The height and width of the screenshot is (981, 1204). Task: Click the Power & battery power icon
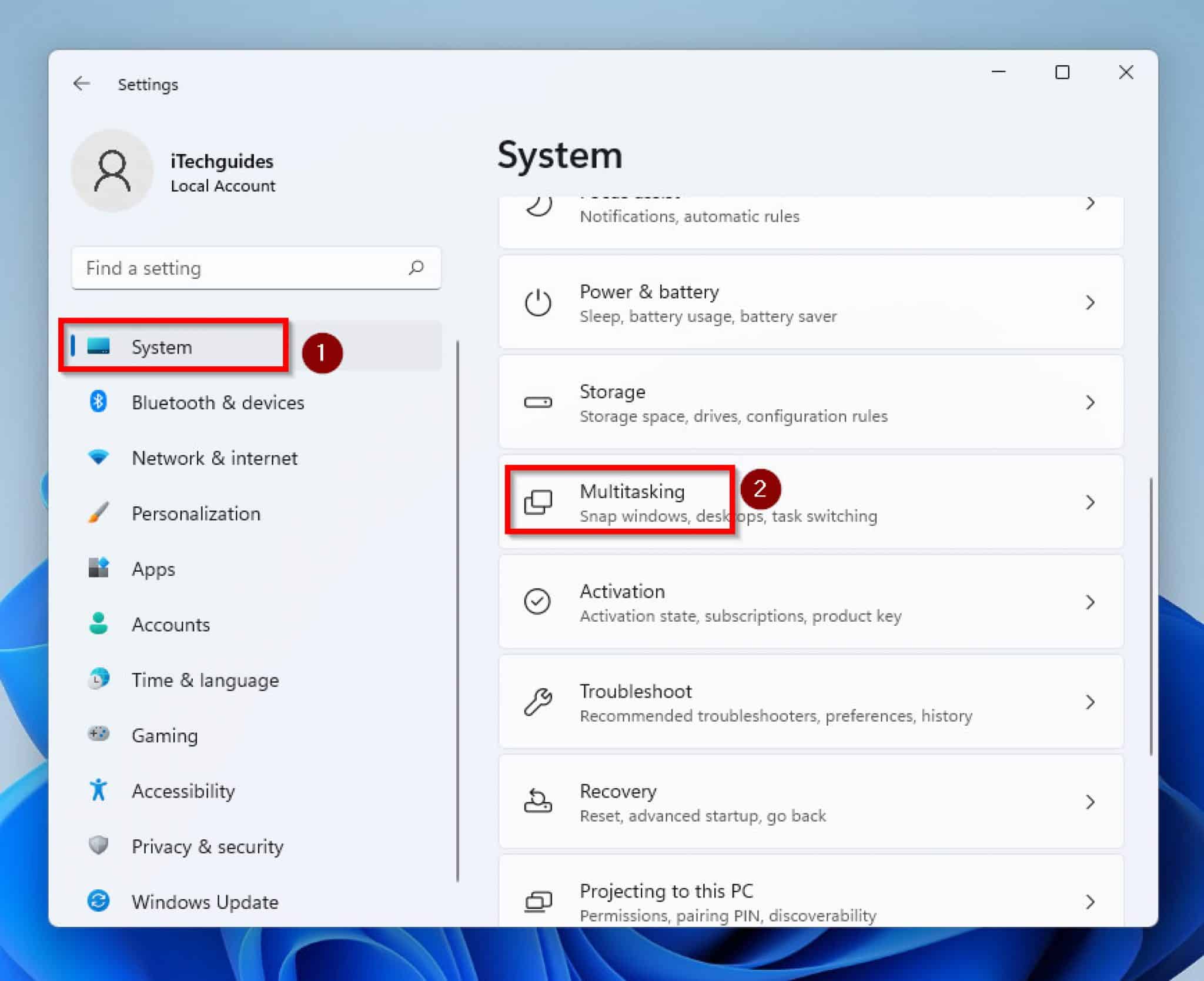coord(537,303)
